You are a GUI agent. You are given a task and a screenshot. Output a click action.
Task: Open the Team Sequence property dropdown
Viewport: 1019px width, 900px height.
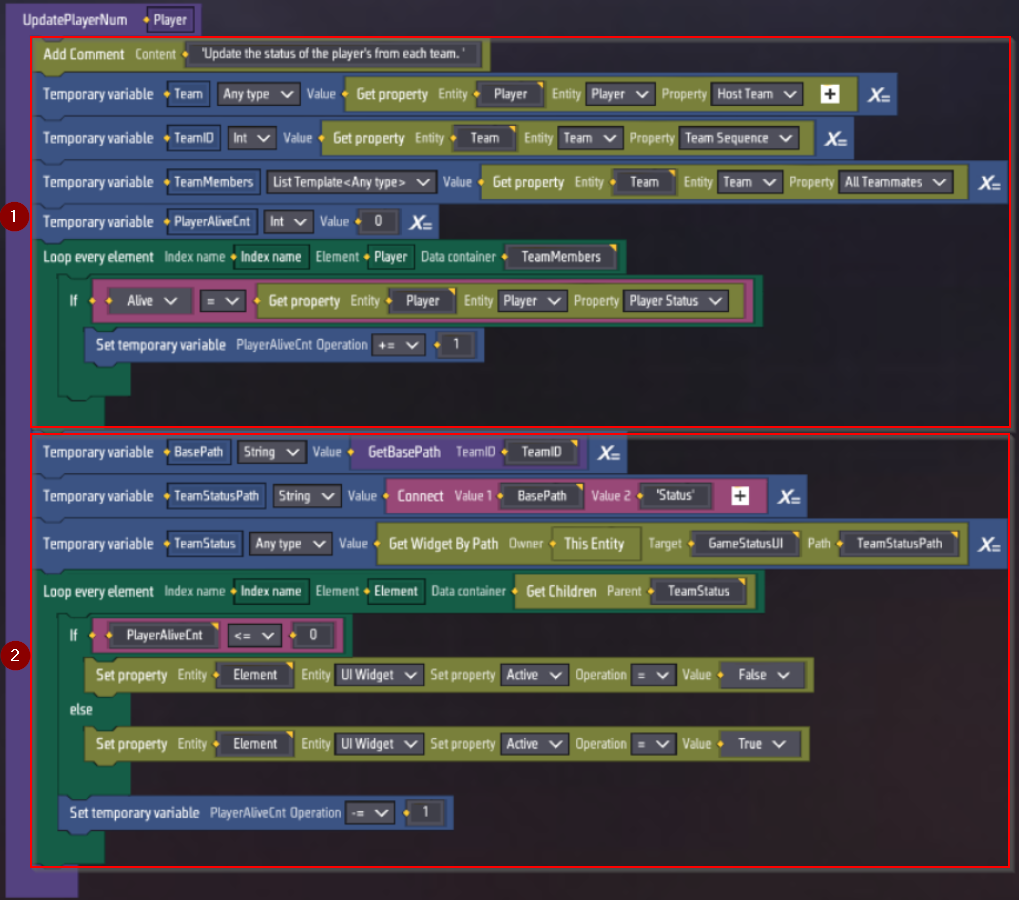[x=739, y=138]
